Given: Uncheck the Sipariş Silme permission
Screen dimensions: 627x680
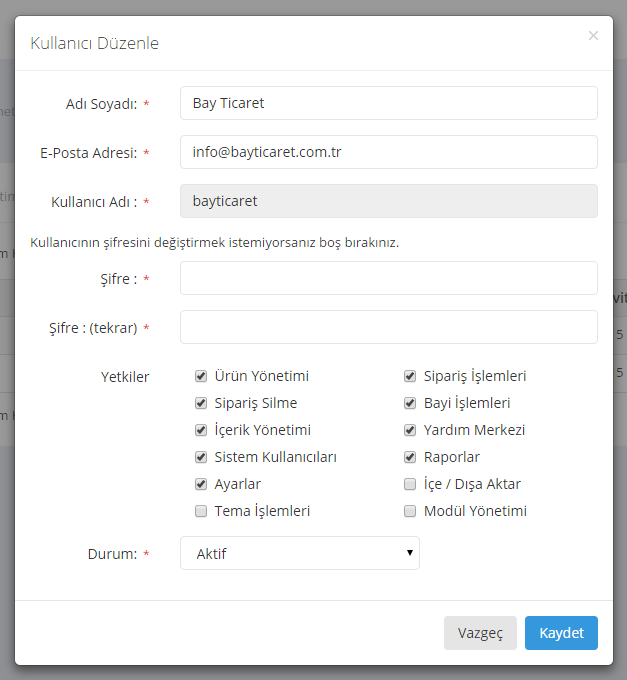Looking at the screenshot, I should click(201, 404).
